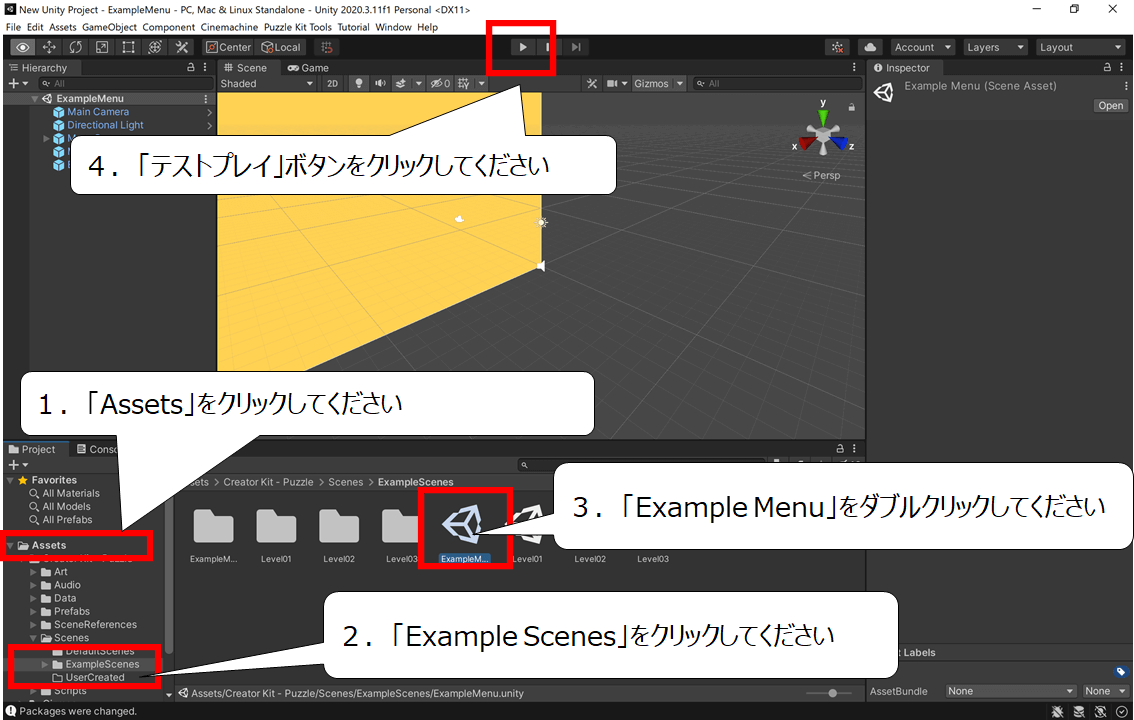Viewport: 1134px width, 720px height.
Task: Open the Scene view tools wrench icon
Action: [x=592, y=83]
